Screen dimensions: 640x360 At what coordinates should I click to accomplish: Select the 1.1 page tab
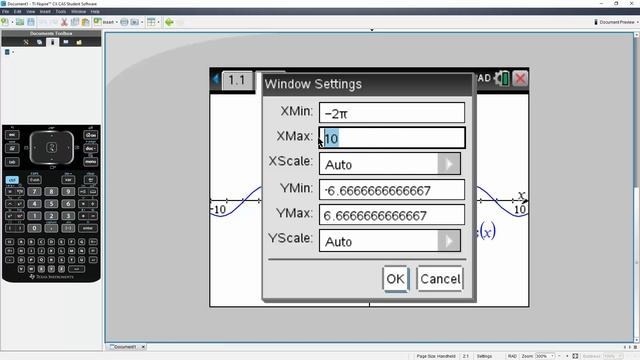pyautogui.click(x=237, y=80)
